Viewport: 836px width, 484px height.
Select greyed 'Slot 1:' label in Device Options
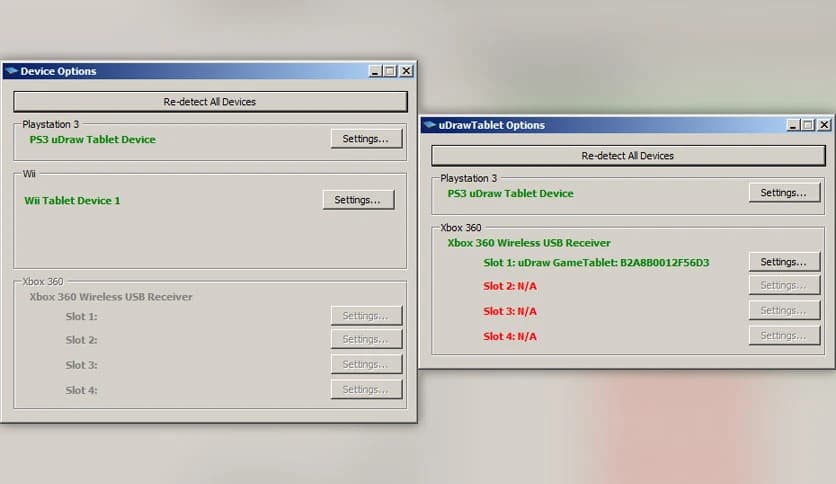[82, 317]
